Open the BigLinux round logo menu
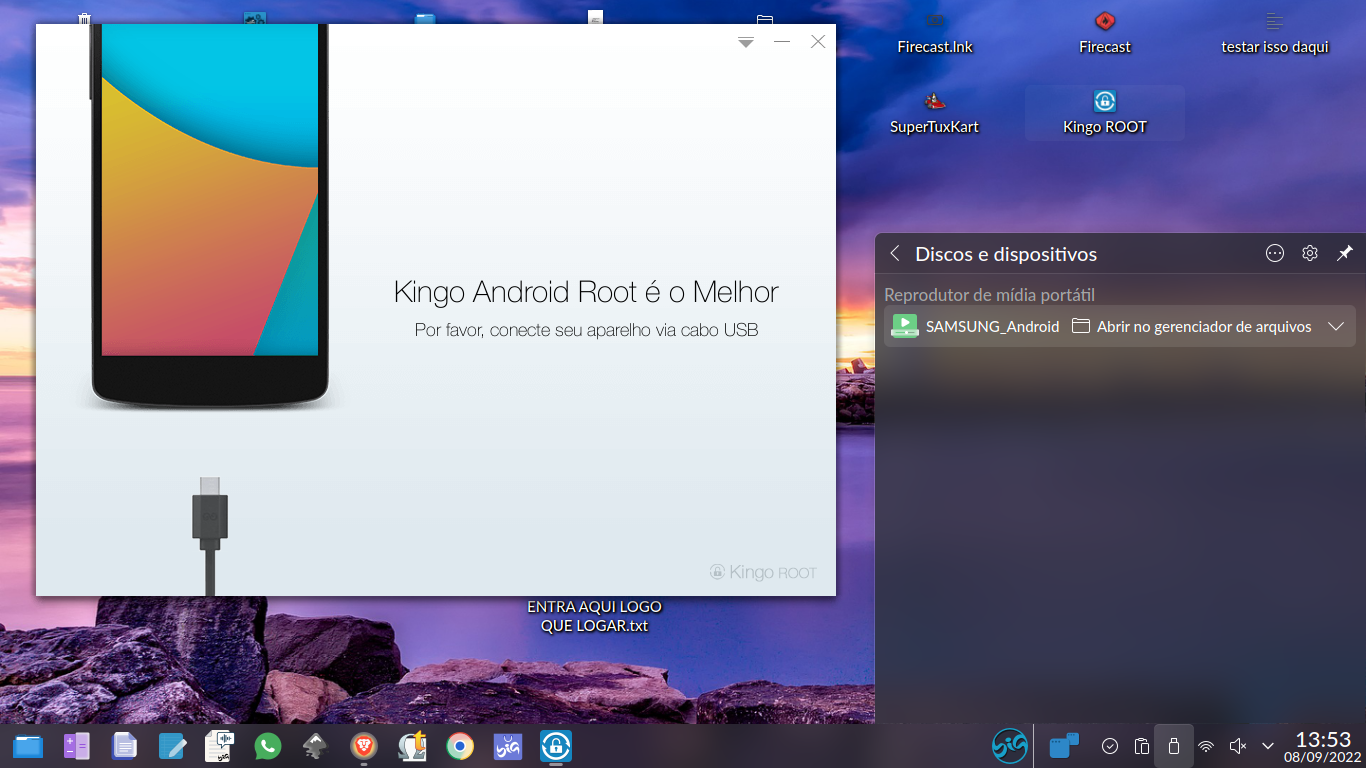1366x768 pixels. click(1009, 746)
